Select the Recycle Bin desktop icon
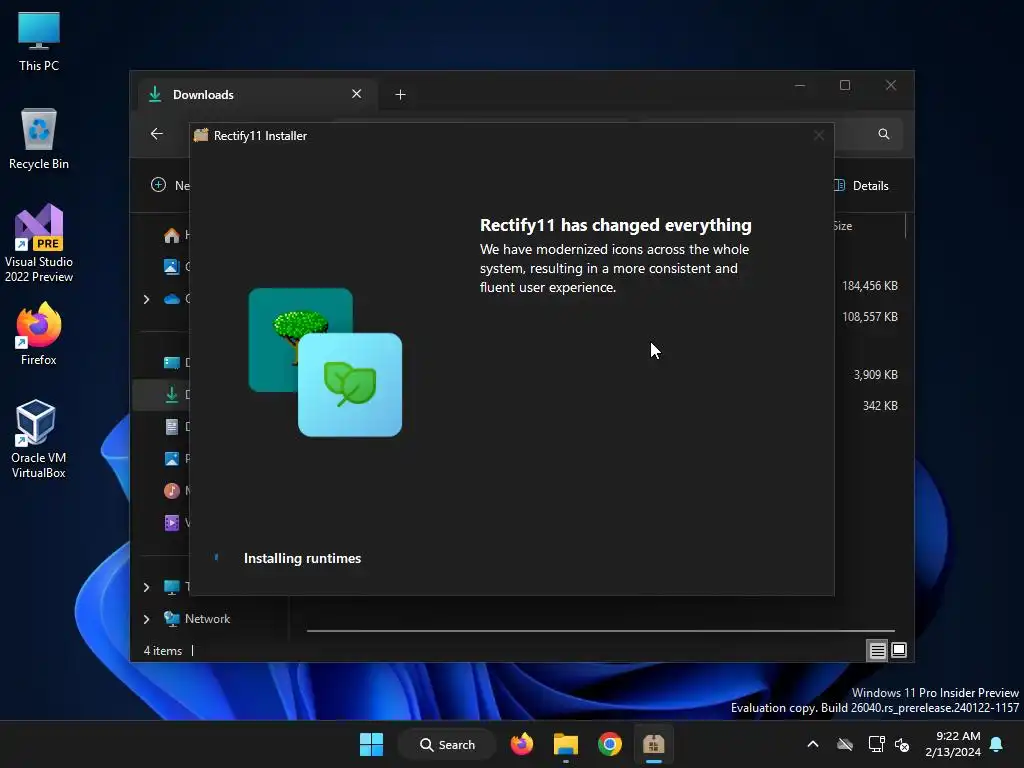1024x768 pixels. point(39,139)
